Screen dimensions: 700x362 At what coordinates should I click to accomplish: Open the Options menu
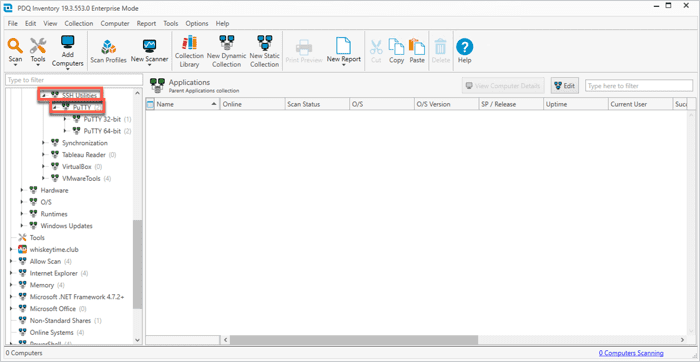[x=197, y=24]
